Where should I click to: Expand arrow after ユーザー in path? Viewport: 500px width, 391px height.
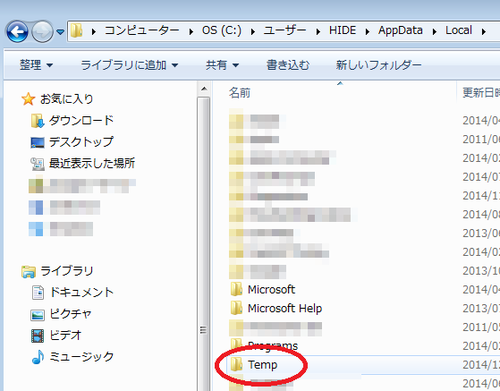point(318,32)
